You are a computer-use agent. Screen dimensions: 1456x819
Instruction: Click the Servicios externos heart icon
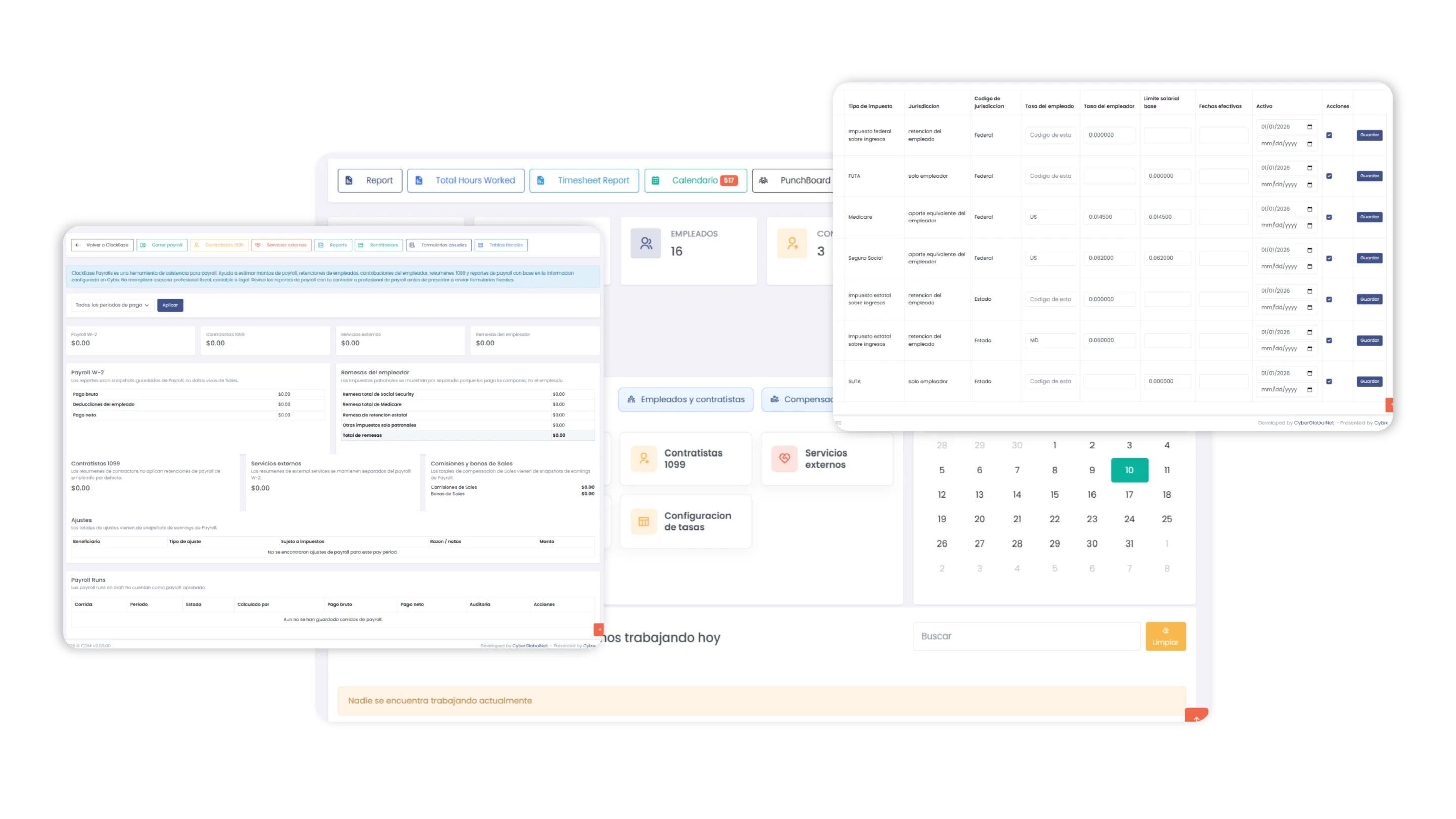785,459
